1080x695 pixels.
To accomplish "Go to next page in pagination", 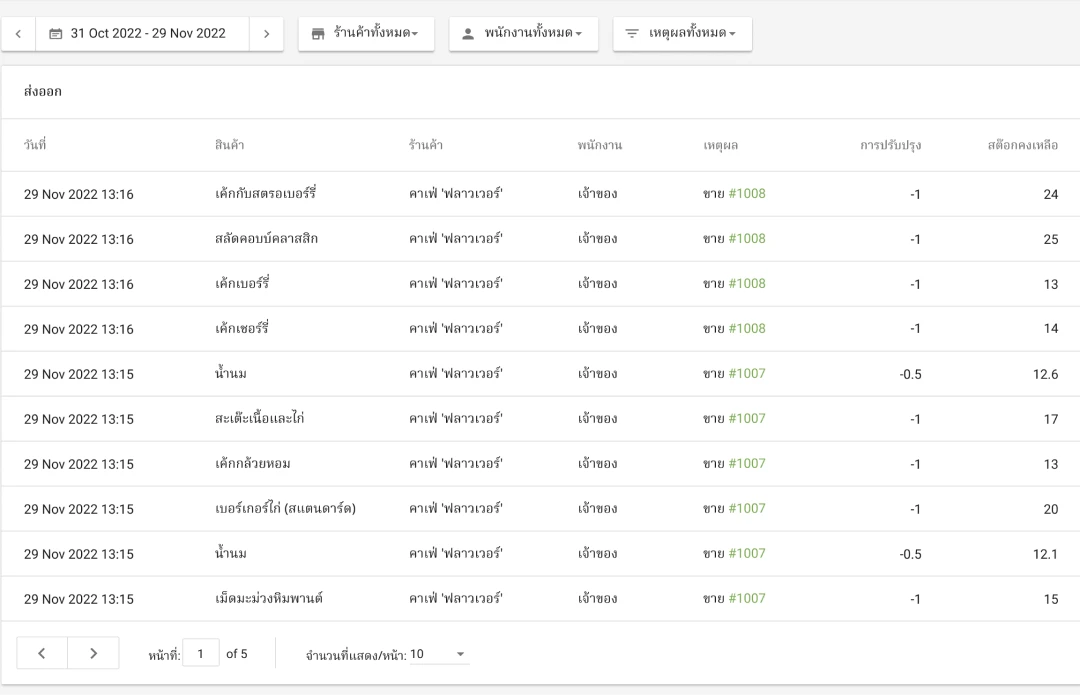I will [x=94, y=653].
